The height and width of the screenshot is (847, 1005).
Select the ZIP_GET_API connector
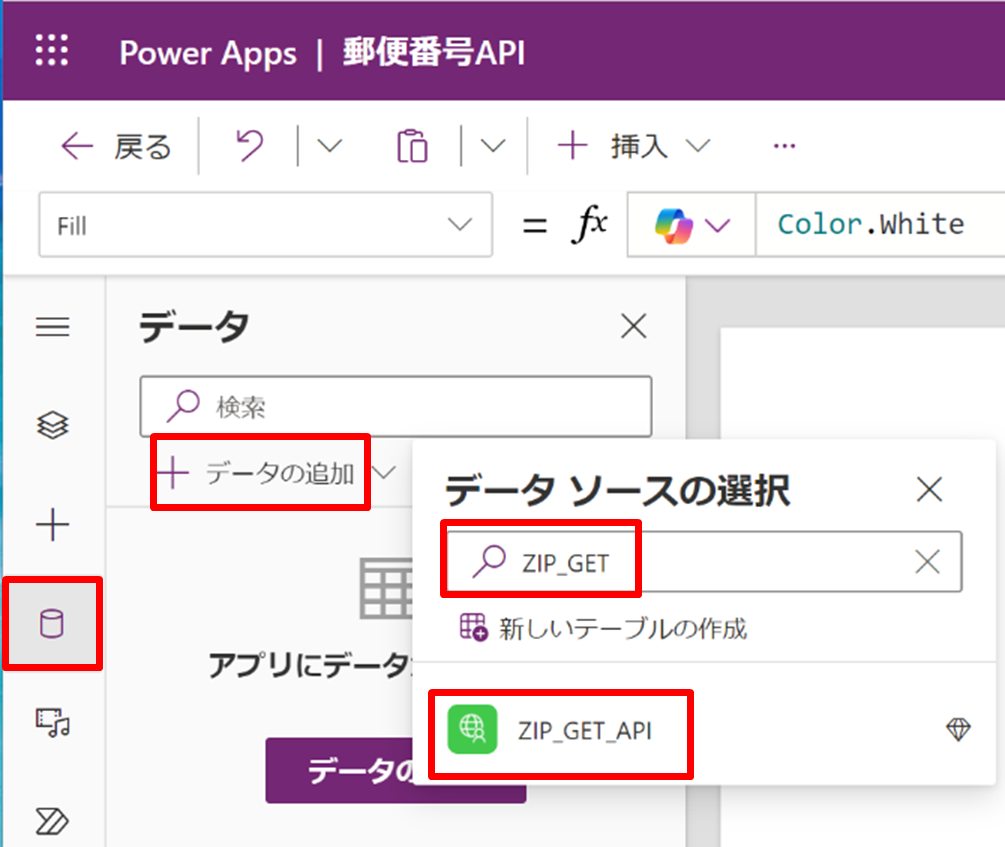tap(704, 730)
